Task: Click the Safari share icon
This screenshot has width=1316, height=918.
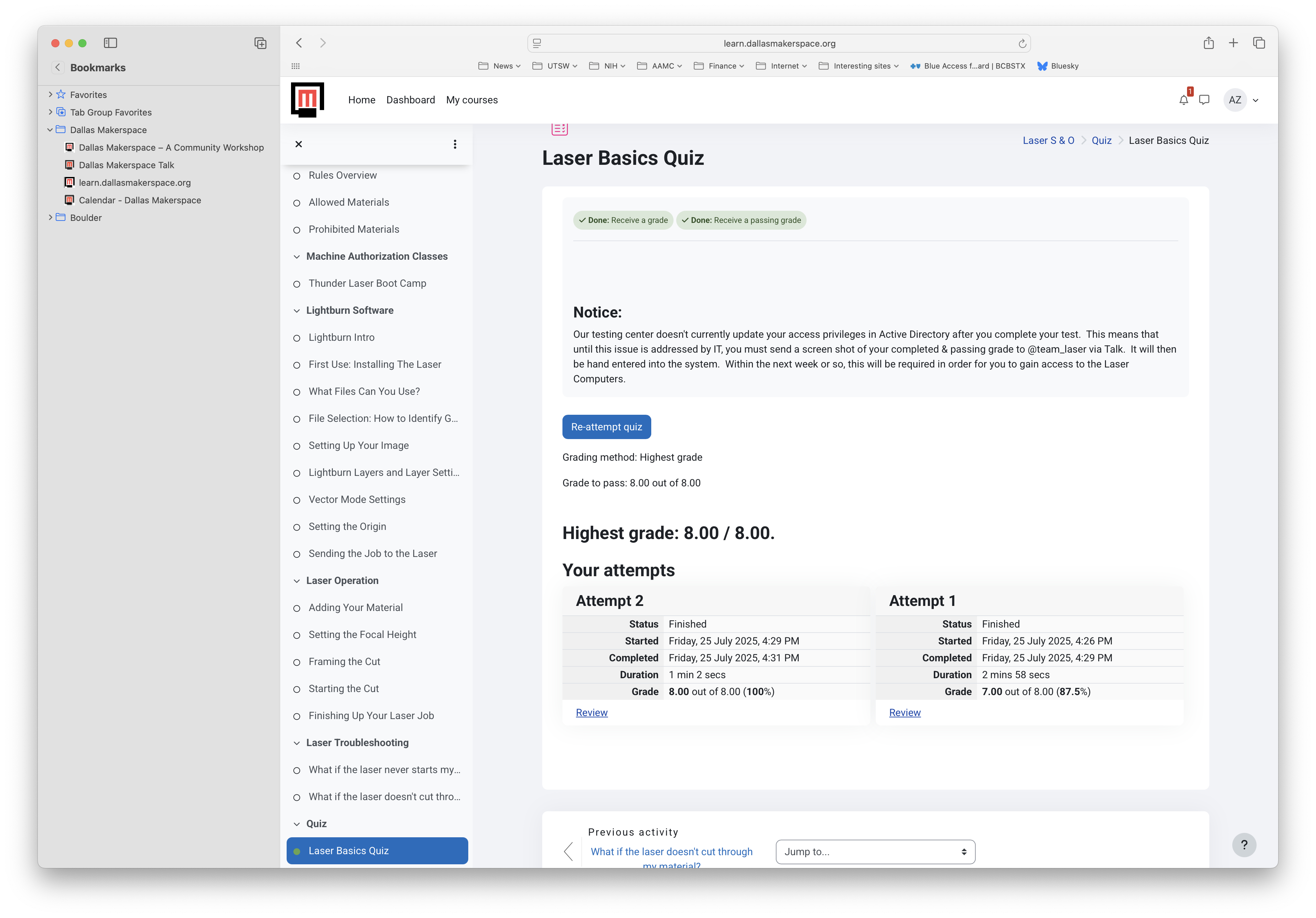Action: coord(1209,43)
